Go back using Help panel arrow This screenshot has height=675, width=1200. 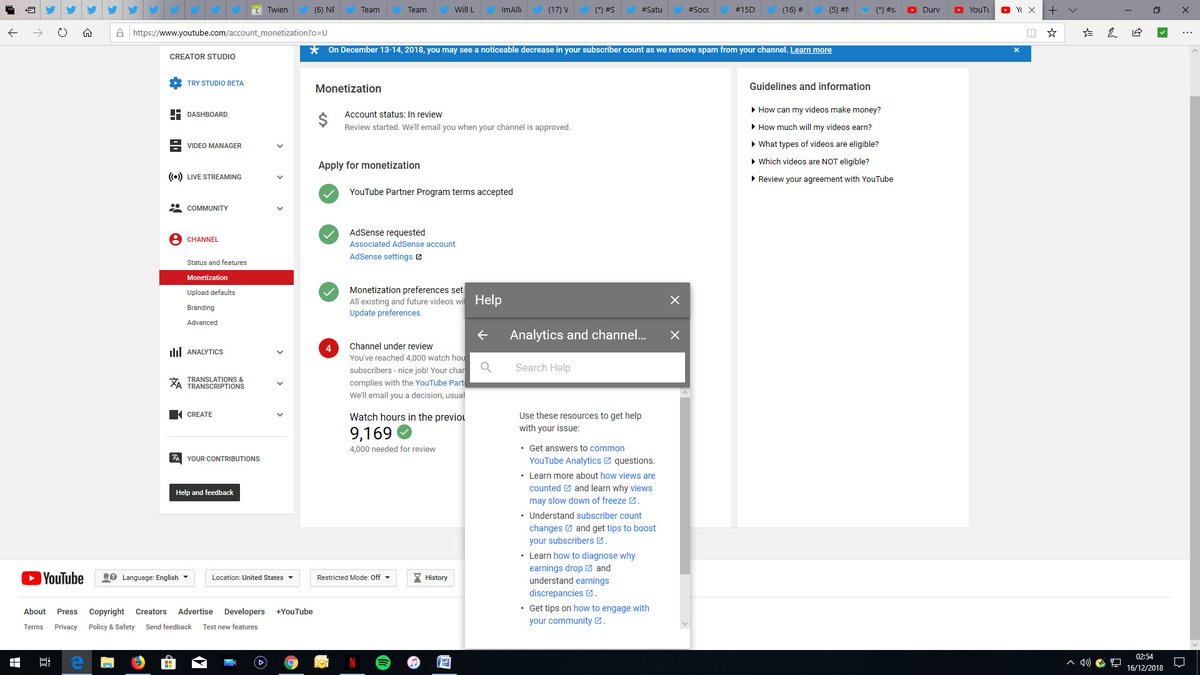click(483, 335)
